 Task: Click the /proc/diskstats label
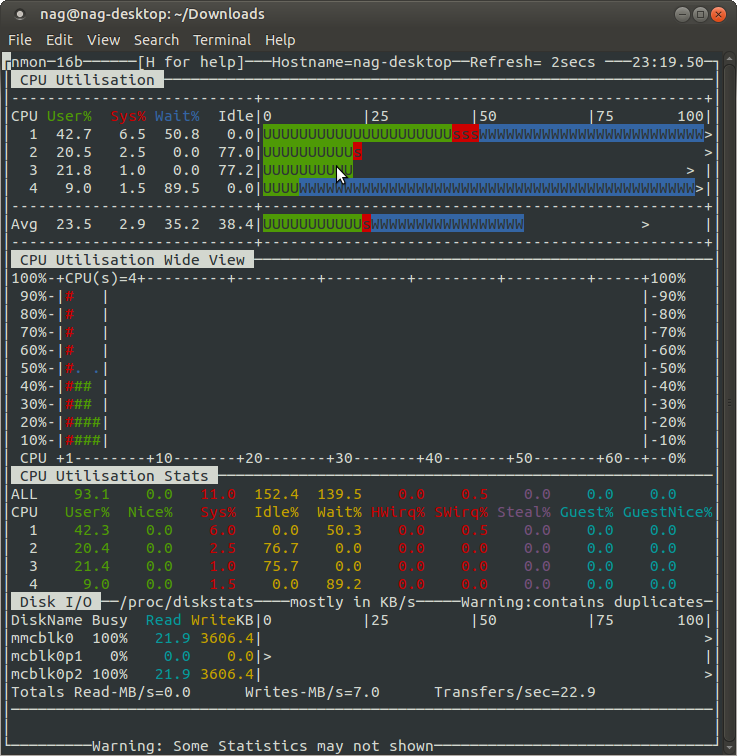[187, 602]
